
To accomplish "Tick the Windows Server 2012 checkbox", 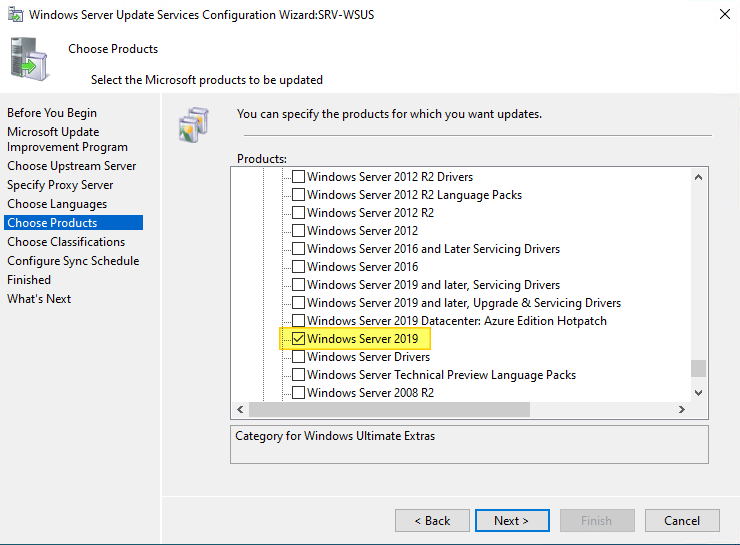I will pyautogui.click(x=298, y=230).
